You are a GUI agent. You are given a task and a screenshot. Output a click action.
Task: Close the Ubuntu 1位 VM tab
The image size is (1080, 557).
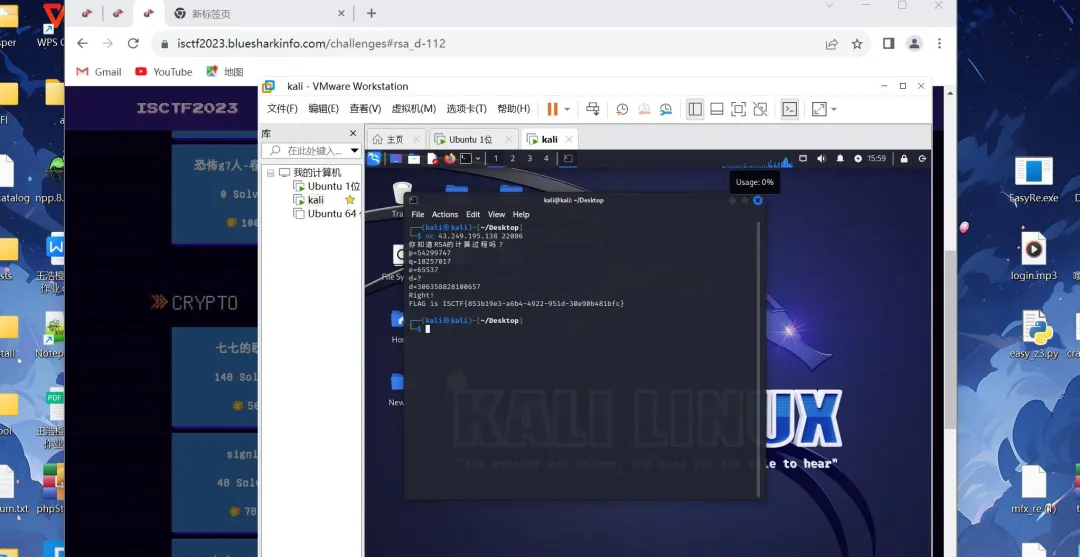[508, 139]
